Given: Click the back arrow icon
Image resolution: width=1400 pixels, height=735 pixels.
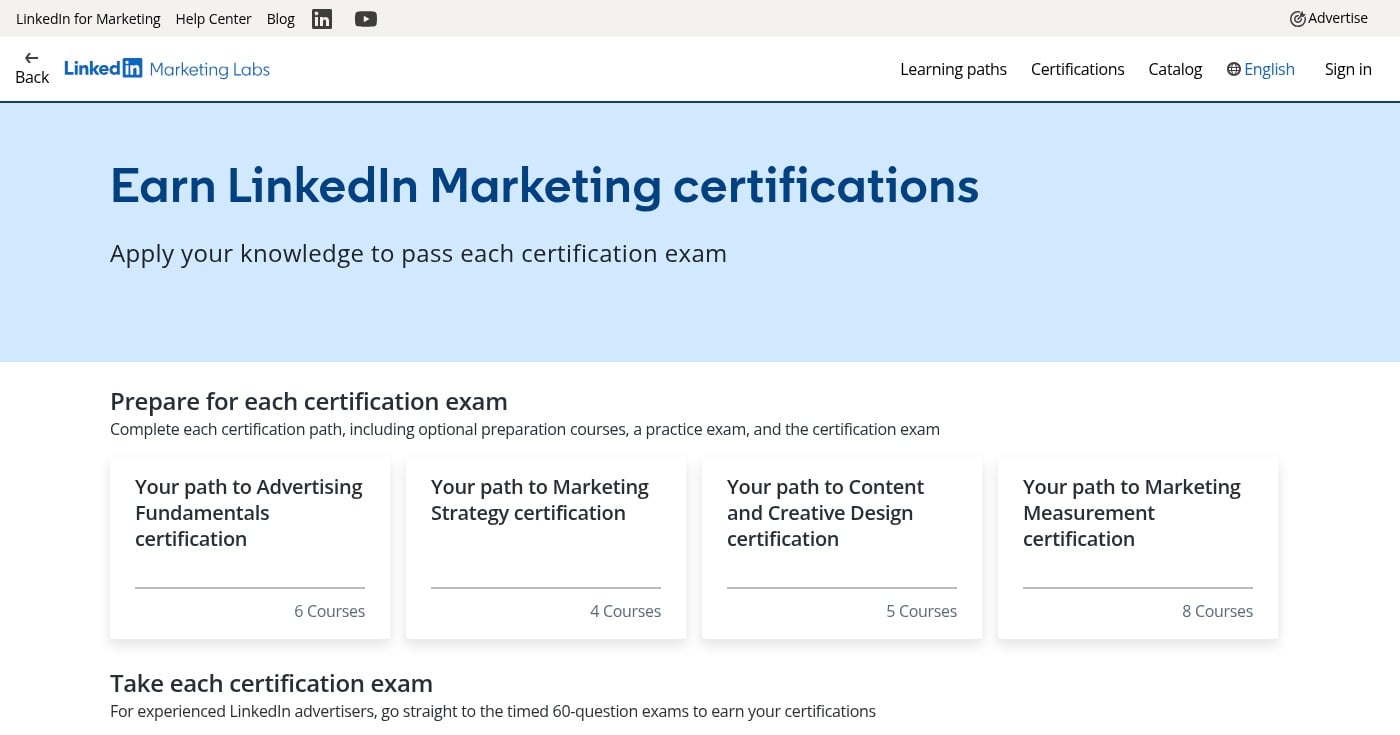Looking at the screenshot, I should [32, 58].
